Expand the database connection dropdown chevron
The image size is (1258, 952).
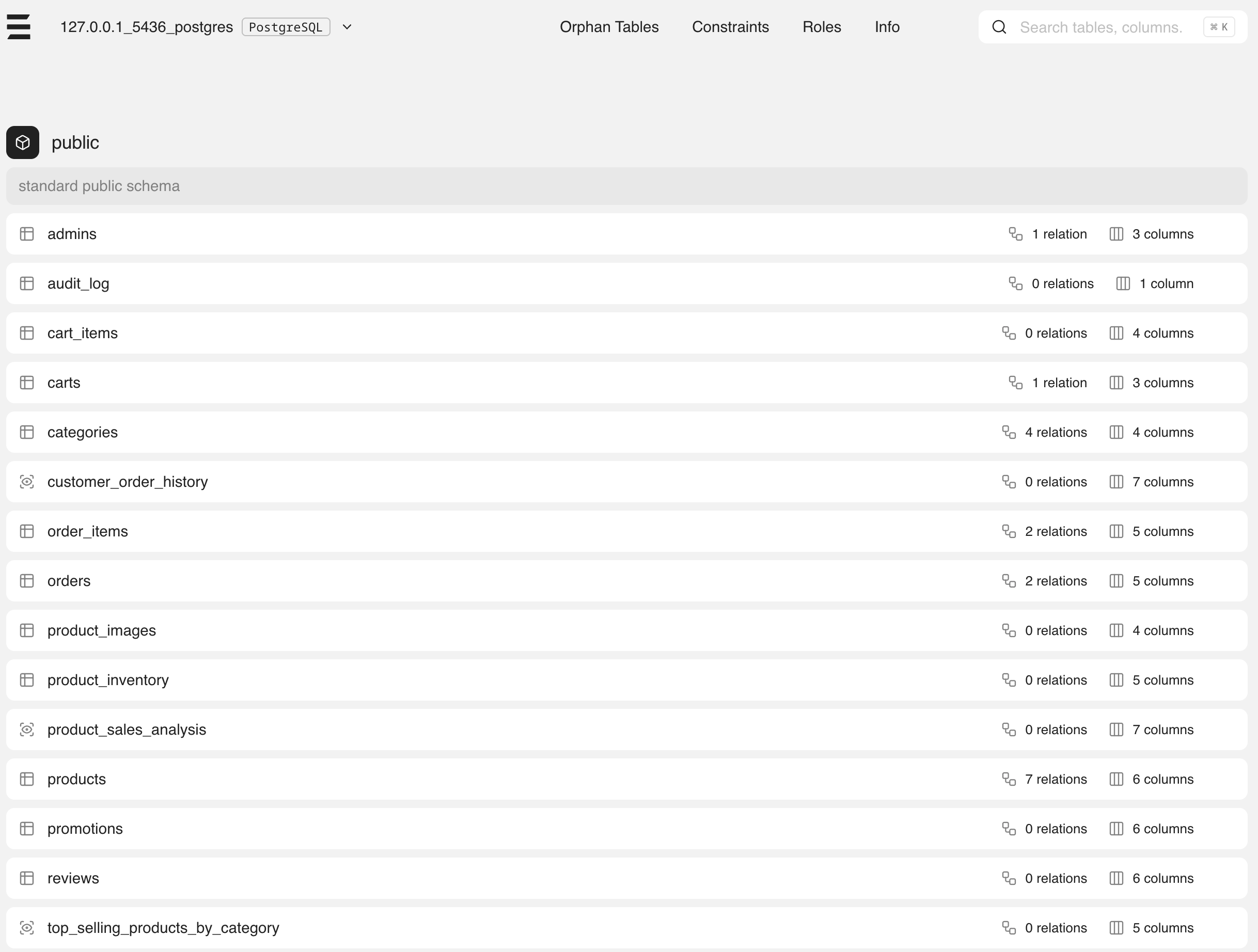click(347, 27)
